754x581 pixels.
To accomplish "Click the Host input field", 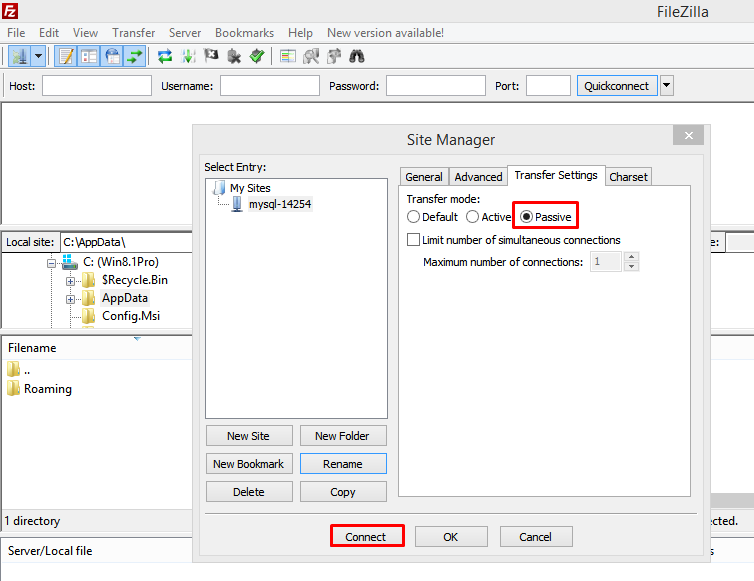I will pyautogui.click(x=96, y=86).
